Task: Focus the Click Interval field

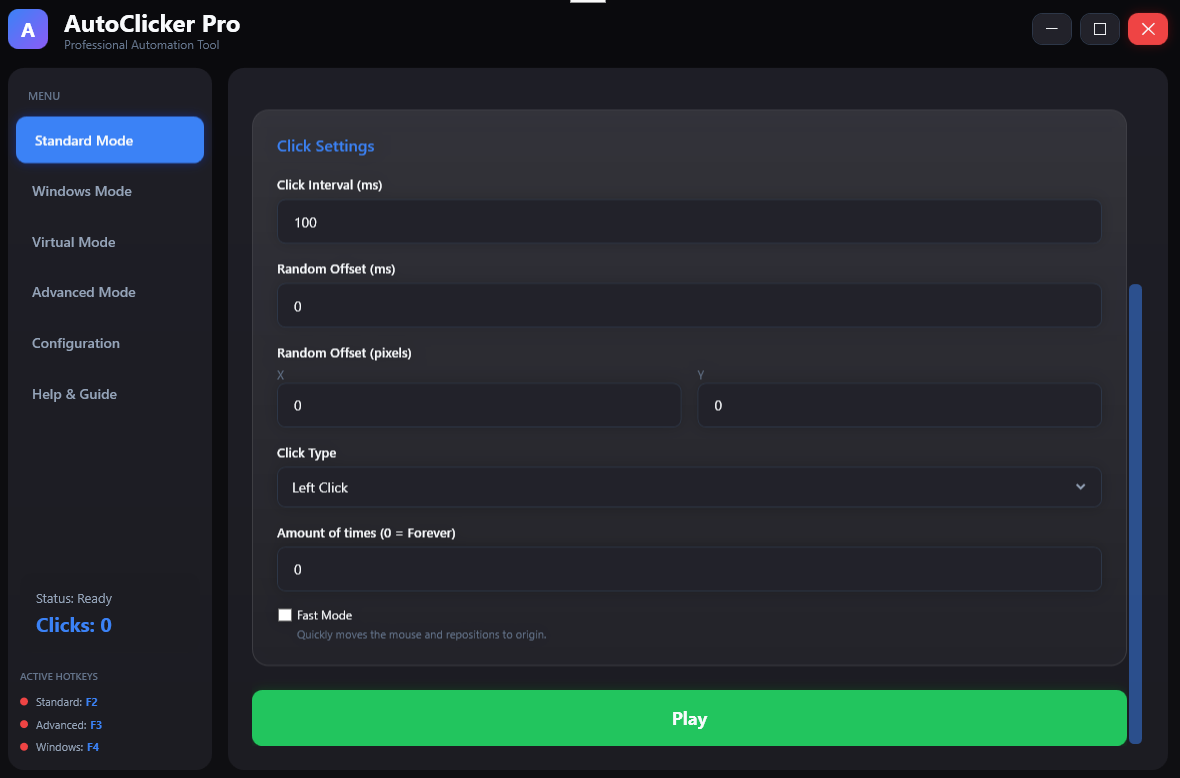Action: 689,221
